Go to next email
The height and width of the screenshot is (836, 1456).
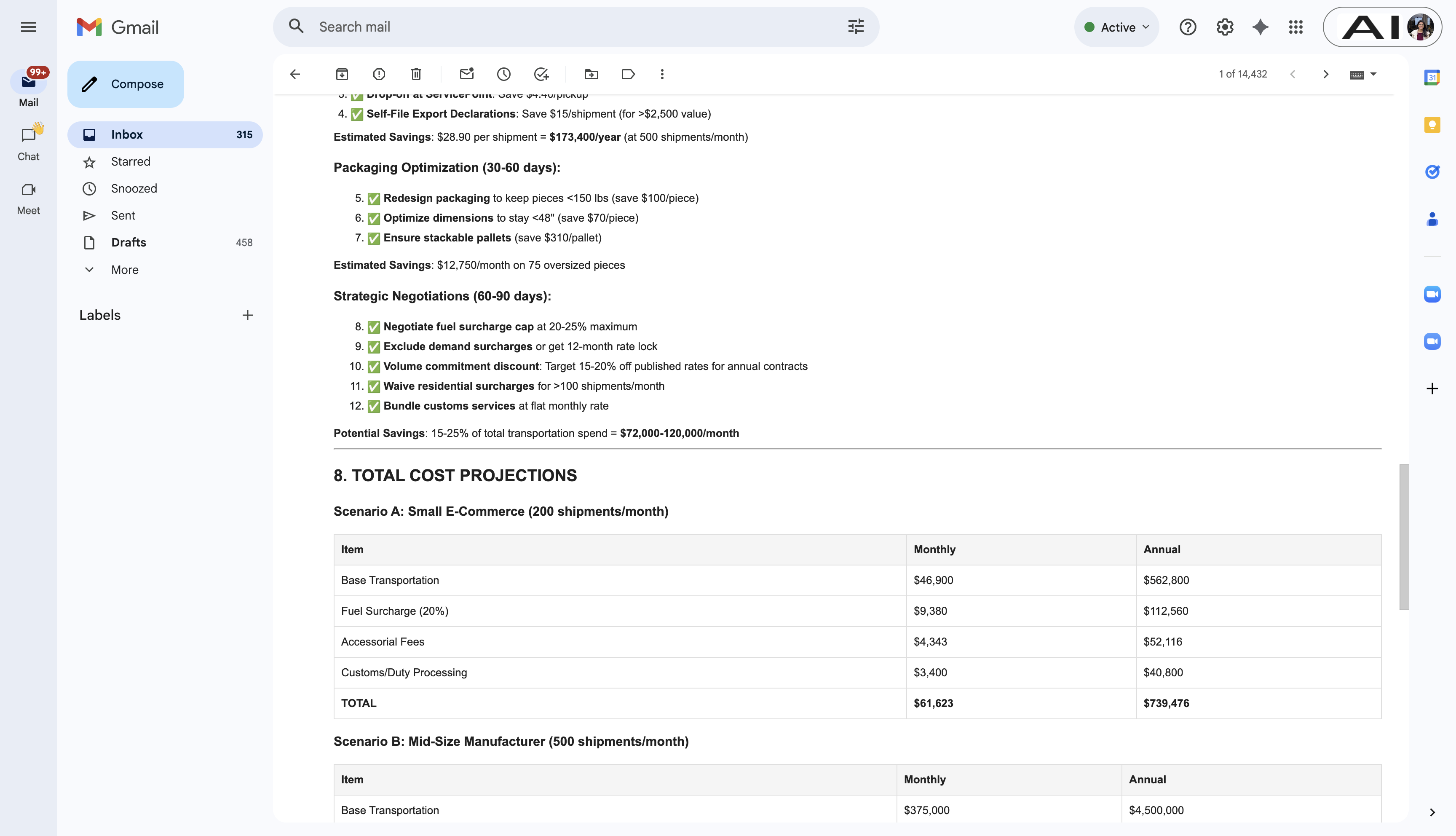(1325, 74)
